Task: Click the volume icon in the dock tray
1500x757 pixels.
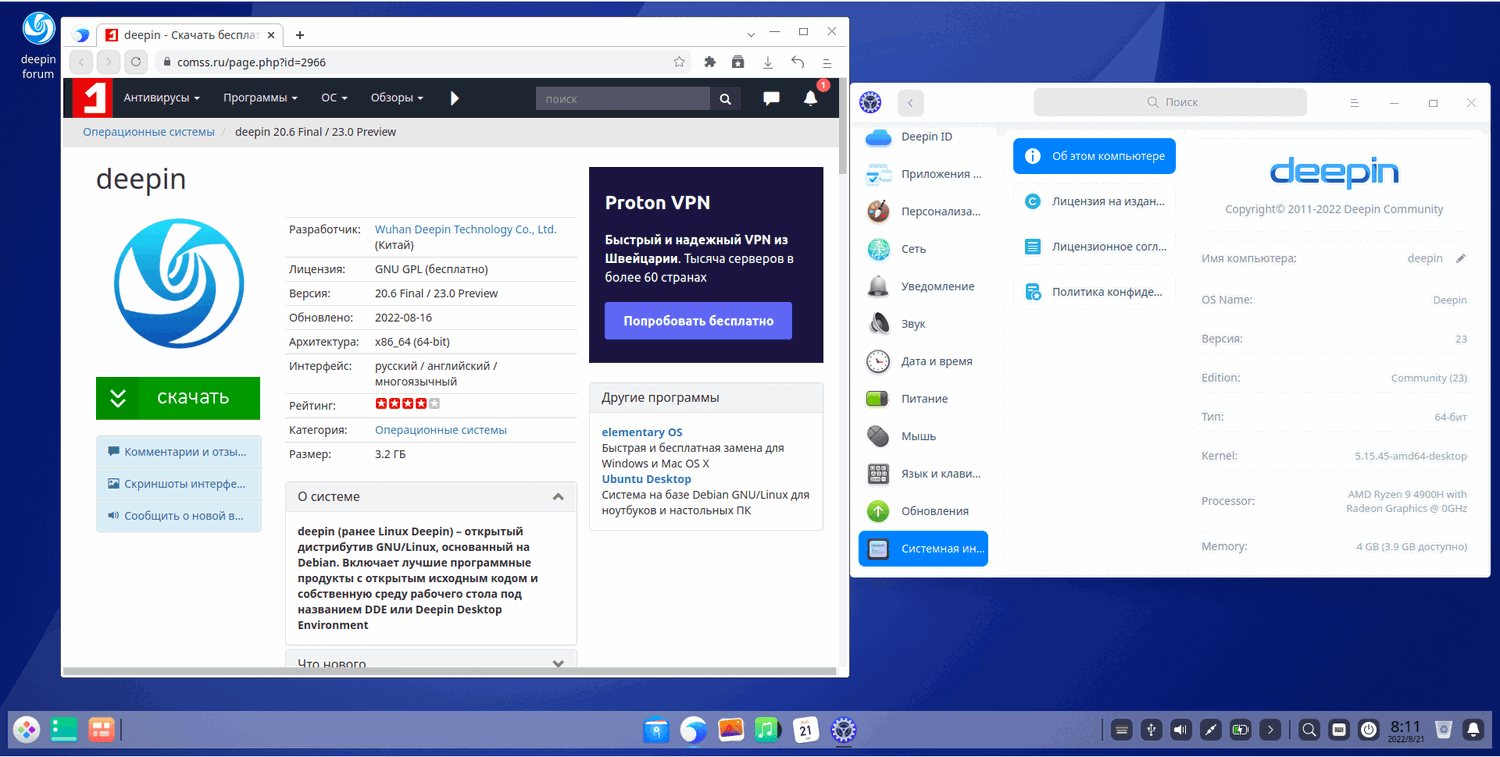Action: pos(1181,730)
